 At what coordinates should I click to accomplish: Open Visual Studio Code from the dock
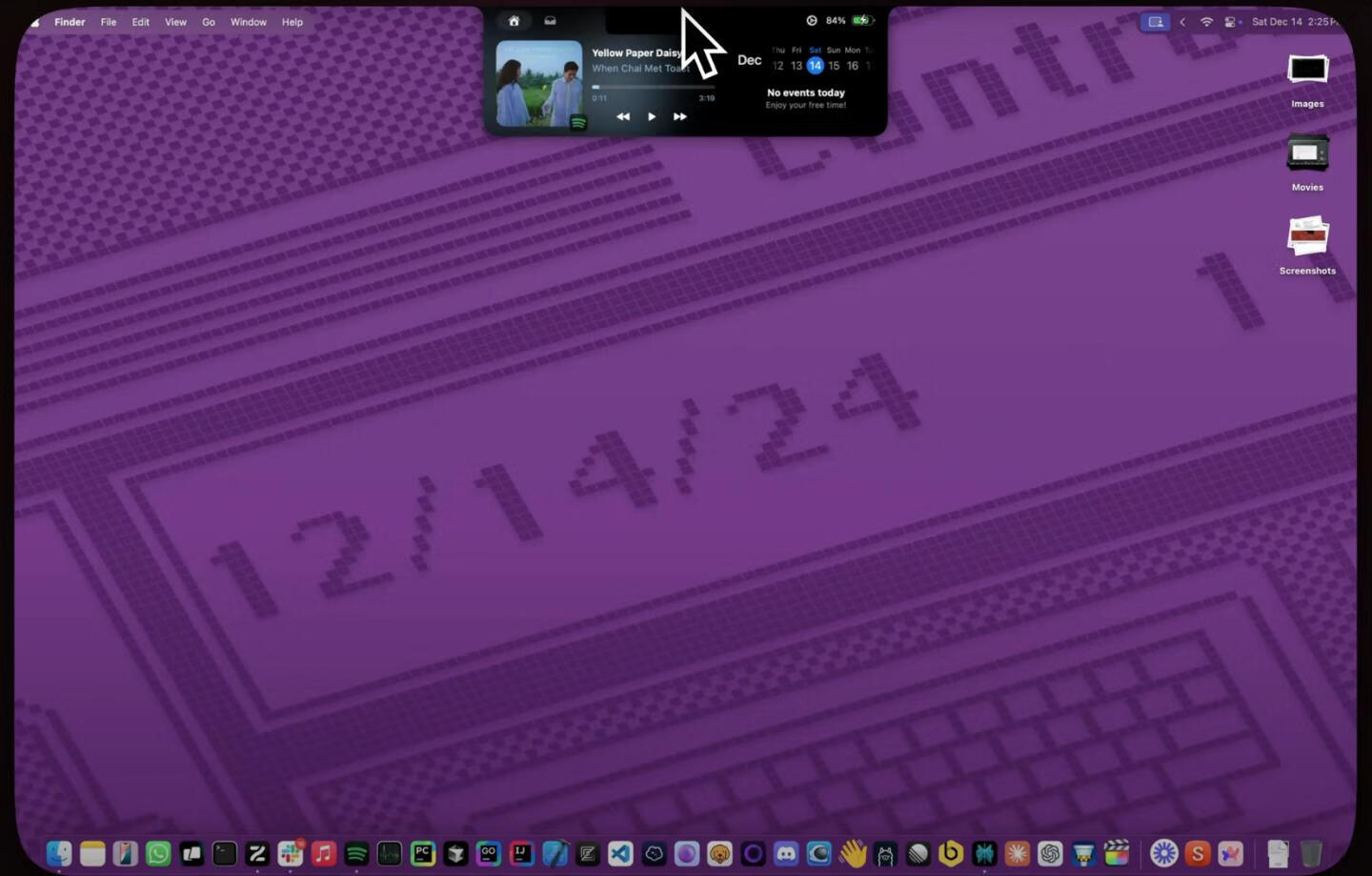[620, 853]
